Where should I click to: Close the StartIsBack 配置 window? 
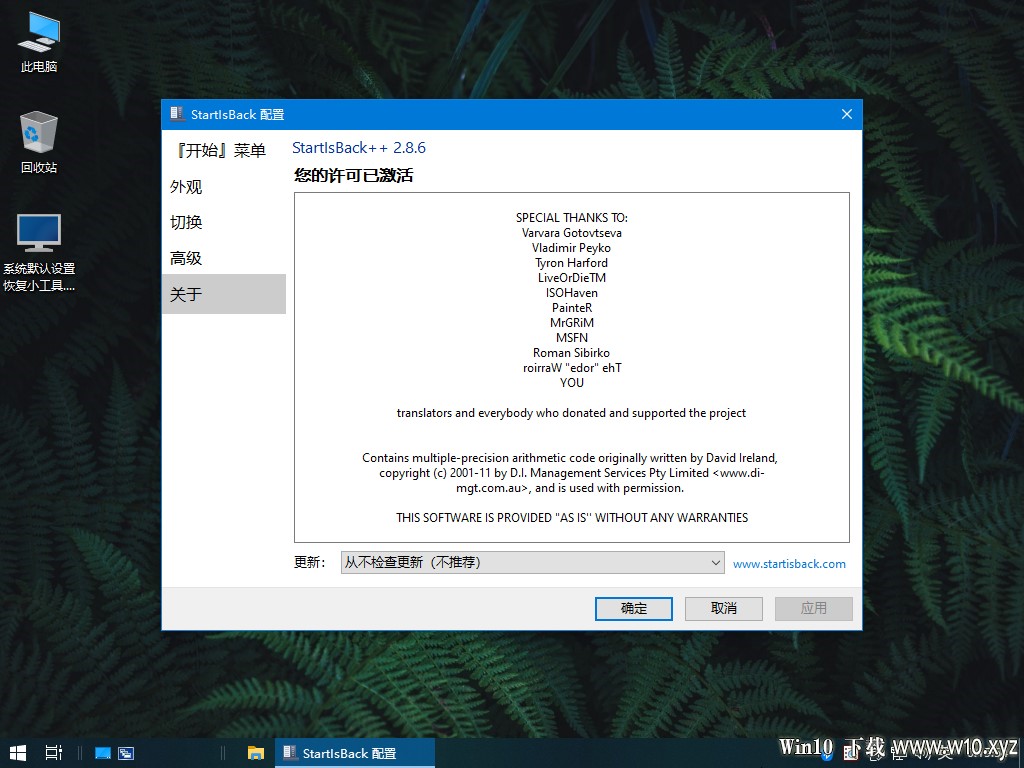846,114
